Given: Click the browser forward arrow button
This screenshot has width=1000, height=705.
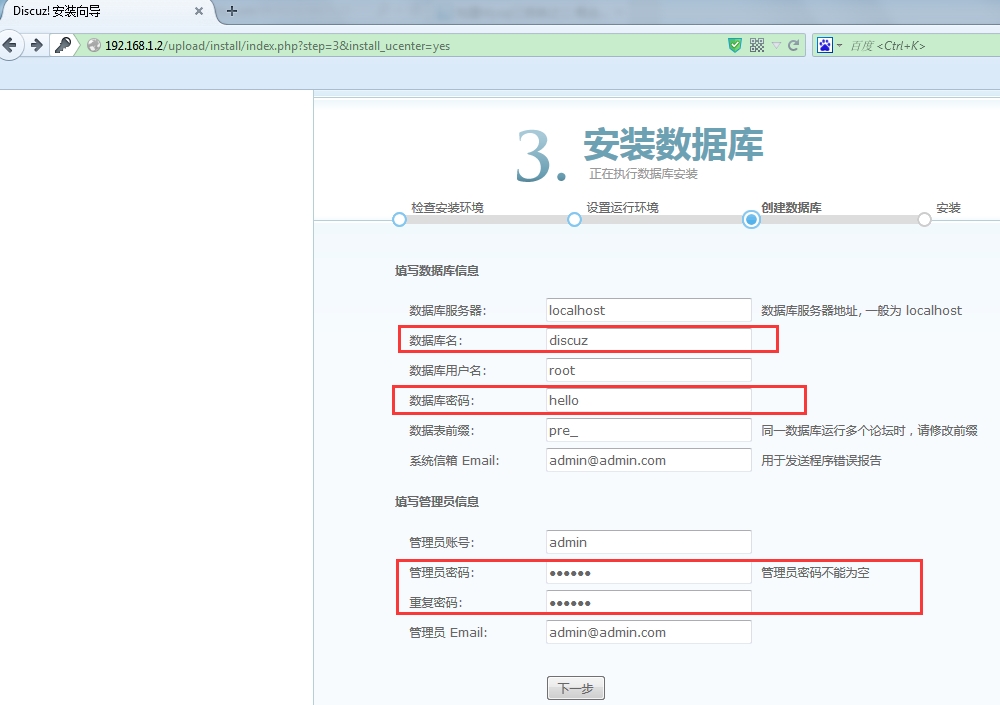Looking at the screenshot, I should click(x=36, y=45).
